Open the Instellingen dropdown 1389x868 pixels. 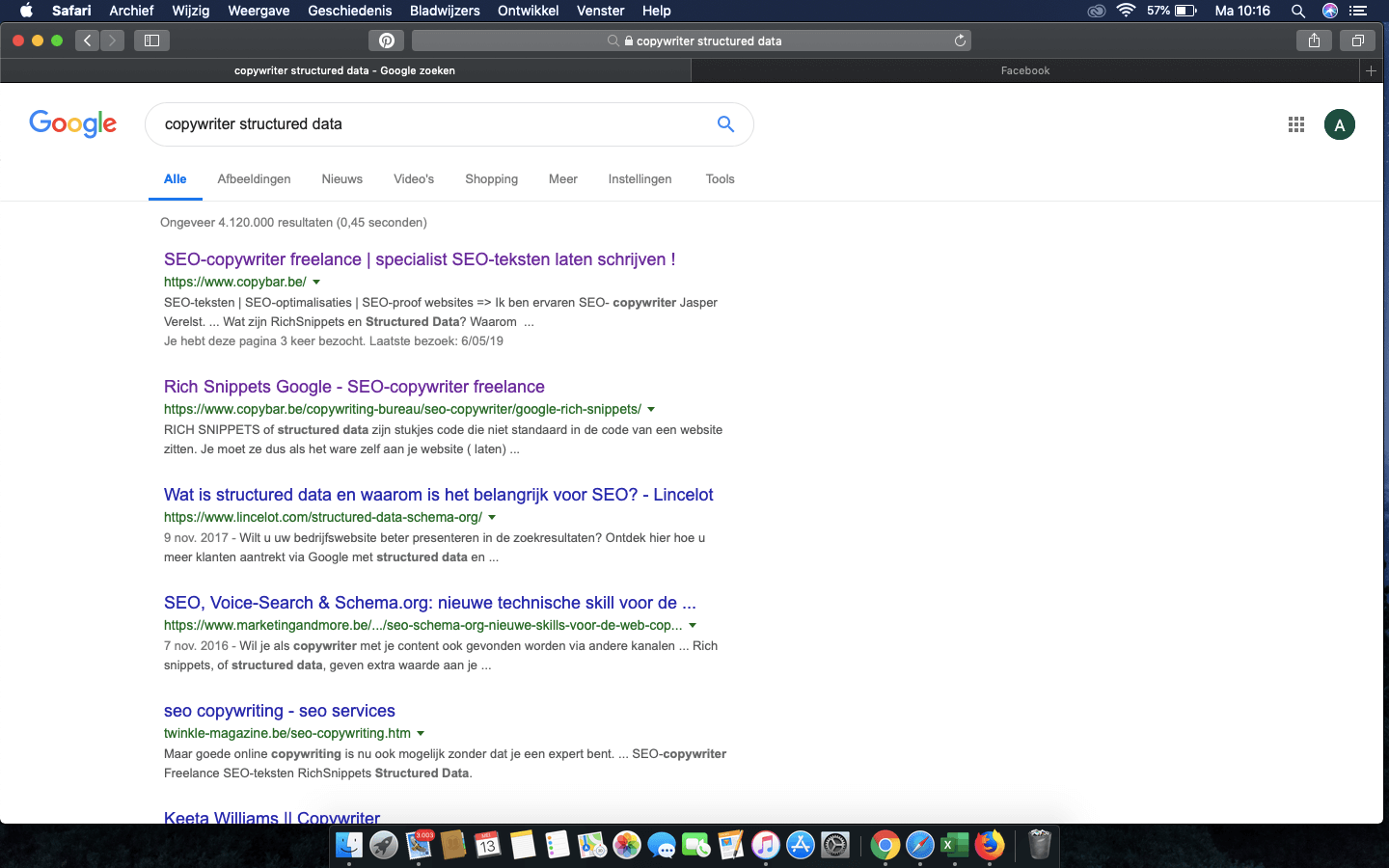click(x=640, y=179)
